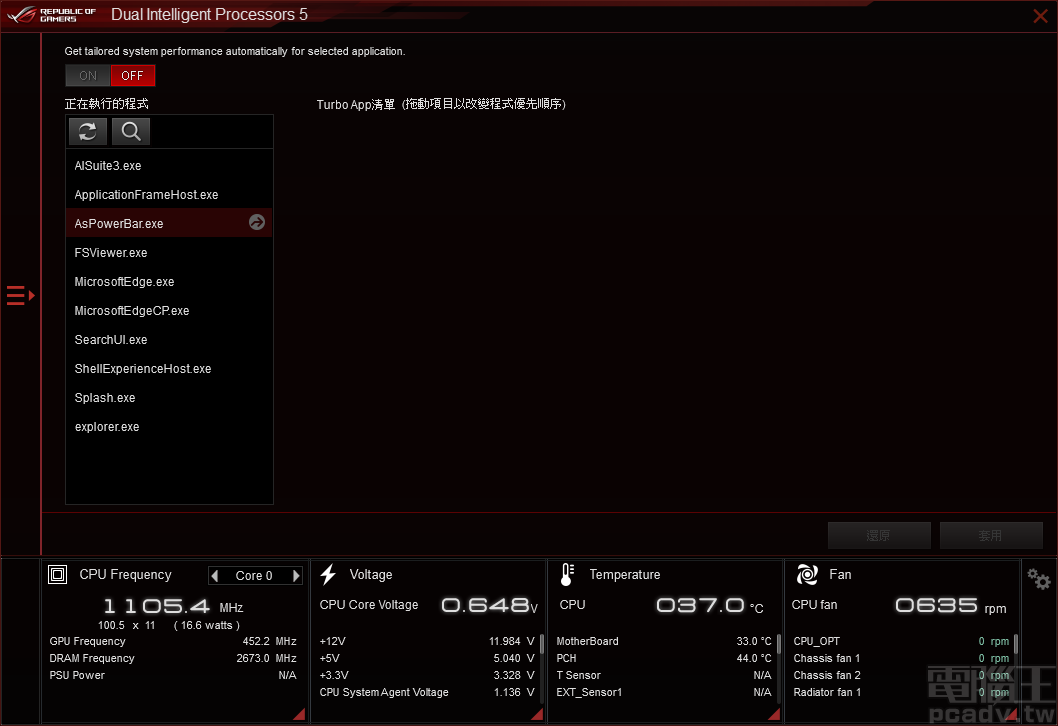
Task: Select FSViewer.exe in the list
Action: pos(169,252)
